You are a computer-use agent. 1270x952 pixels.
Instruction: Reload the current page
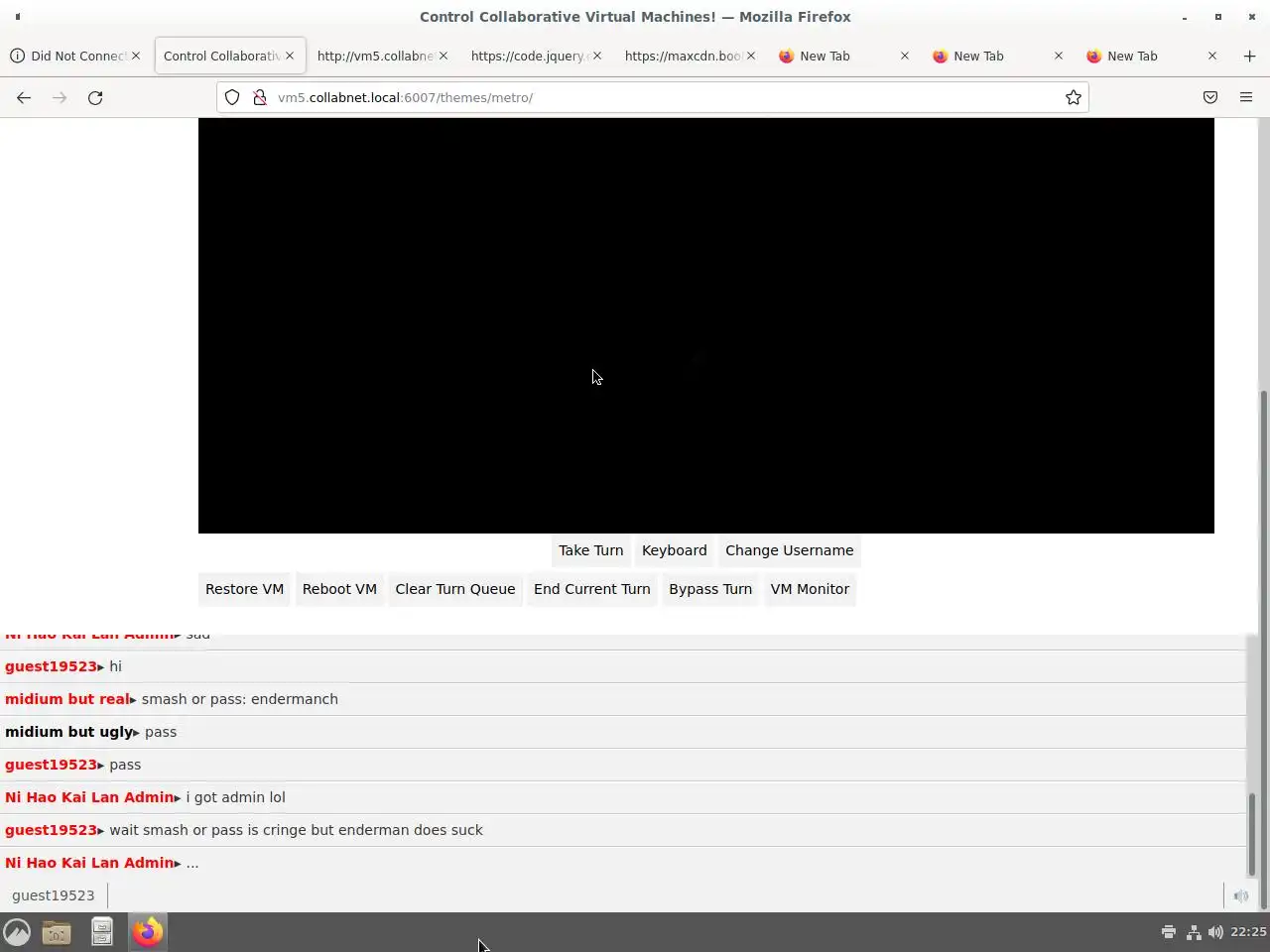pyautogui.click(x=95, y=97)
